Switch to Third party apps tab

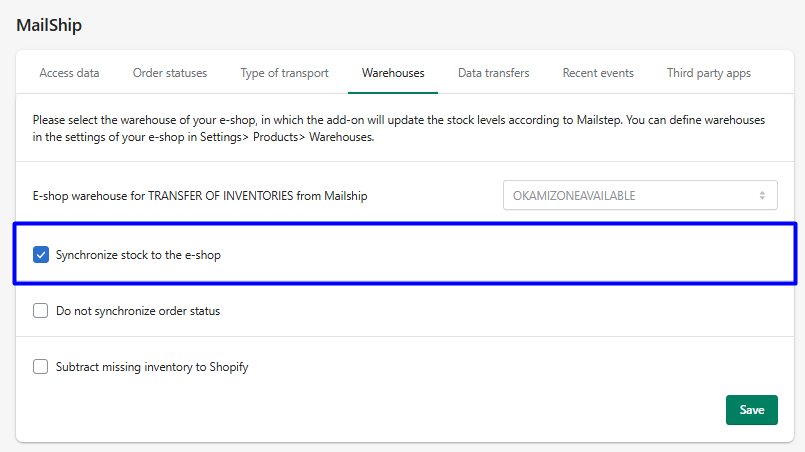coord(708,73)
